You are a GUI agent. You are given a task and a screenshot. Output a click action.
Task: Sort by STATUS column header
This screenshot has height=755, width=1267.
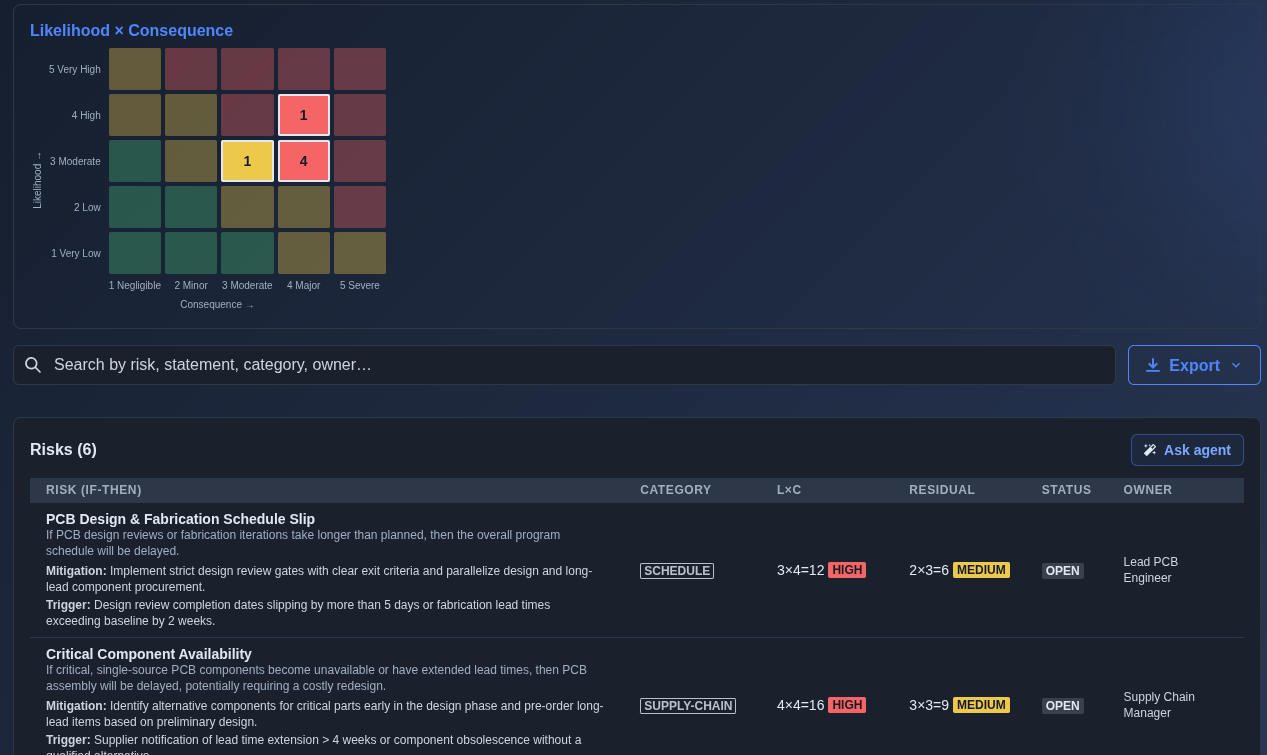[1067, 490]
